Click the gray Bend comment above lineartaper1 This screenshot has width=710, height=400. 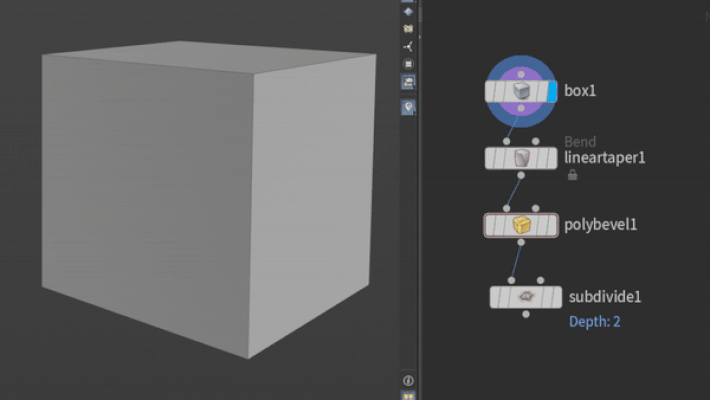pyautogui.click(x=580, y=142)
